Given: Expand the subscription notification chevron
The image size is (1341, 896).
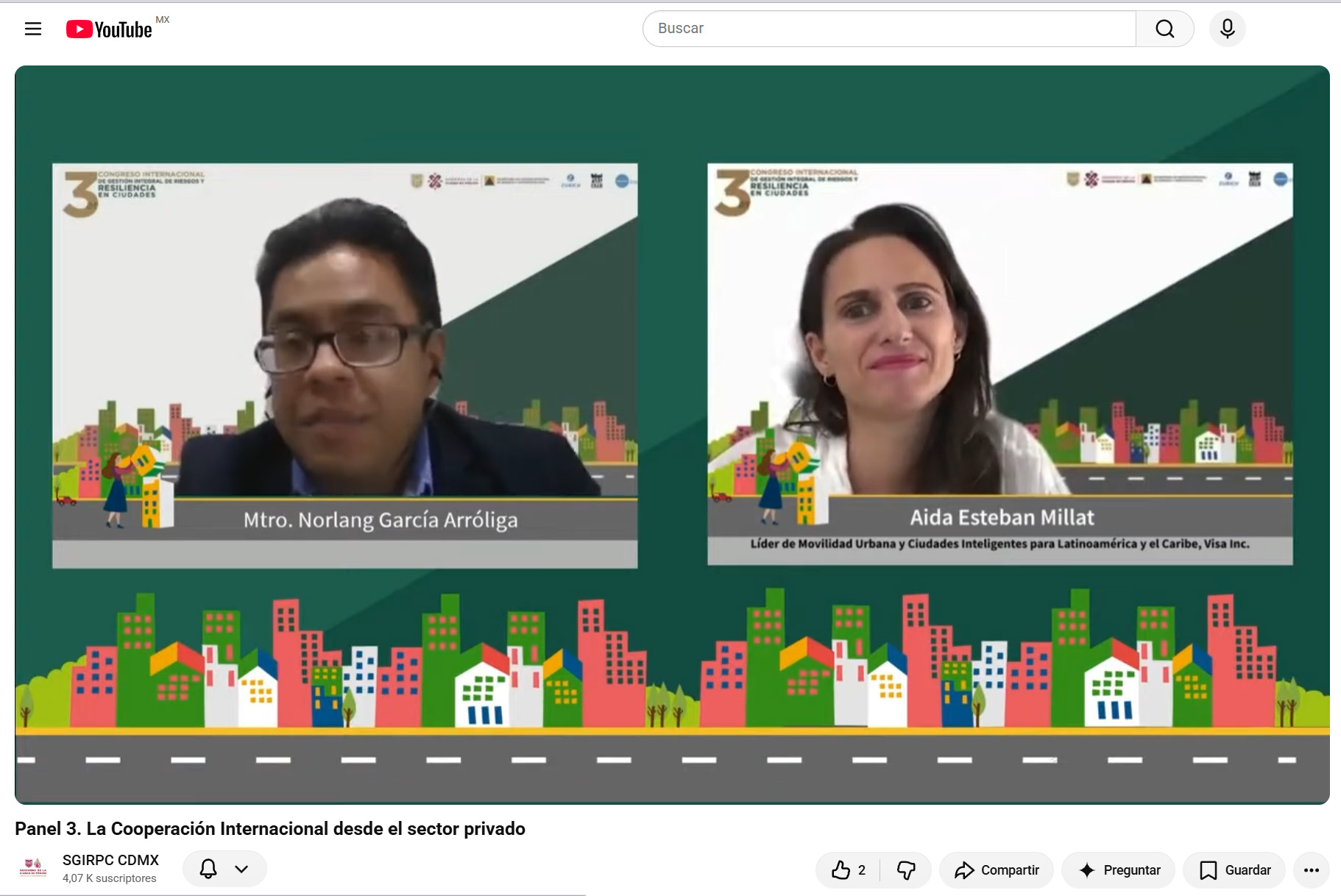Looking at the screenshot, I should [241, 869].
